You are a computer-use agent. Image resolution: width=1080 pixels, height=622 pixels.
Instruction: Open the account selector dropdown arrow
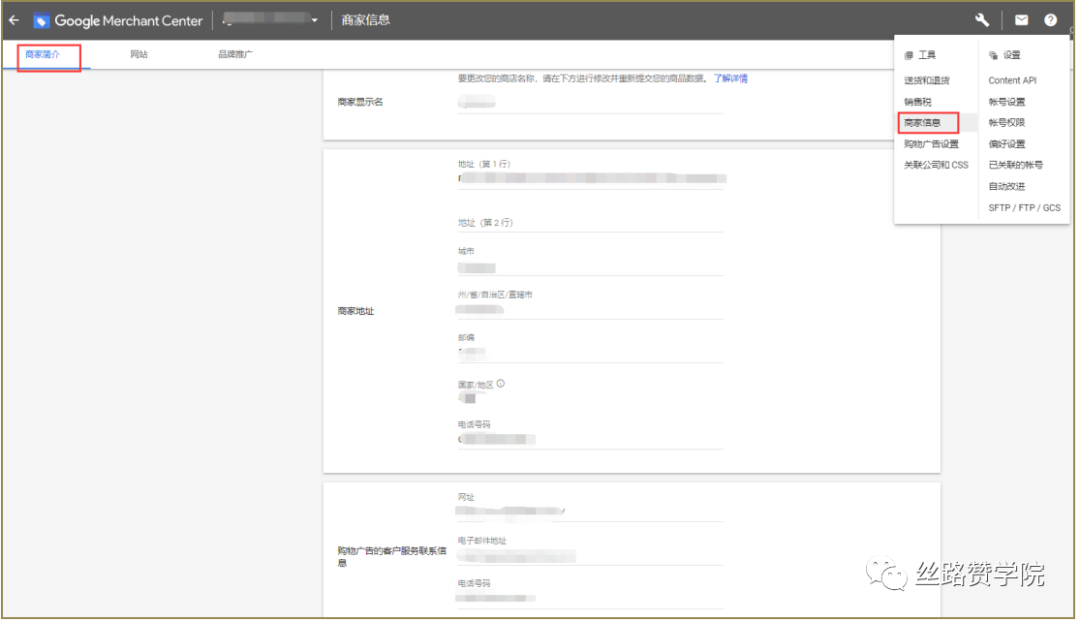[x=313, y=20]
